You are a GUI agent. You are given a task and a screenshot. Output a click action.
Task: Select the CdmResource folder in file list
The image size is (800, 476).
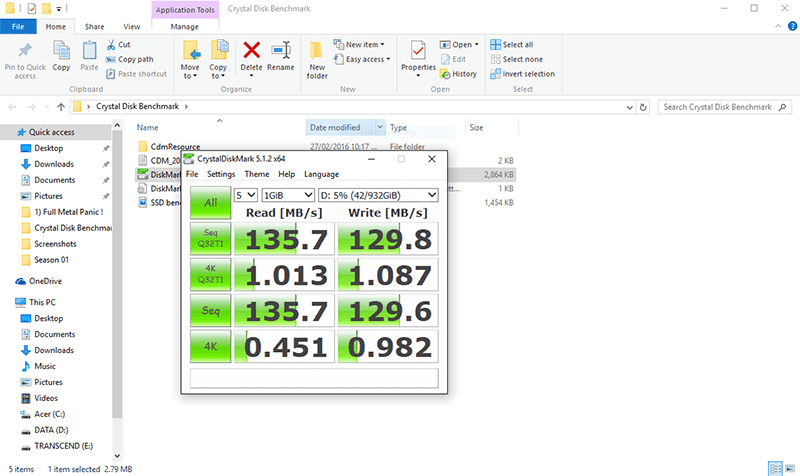click(x=175, y=146)
